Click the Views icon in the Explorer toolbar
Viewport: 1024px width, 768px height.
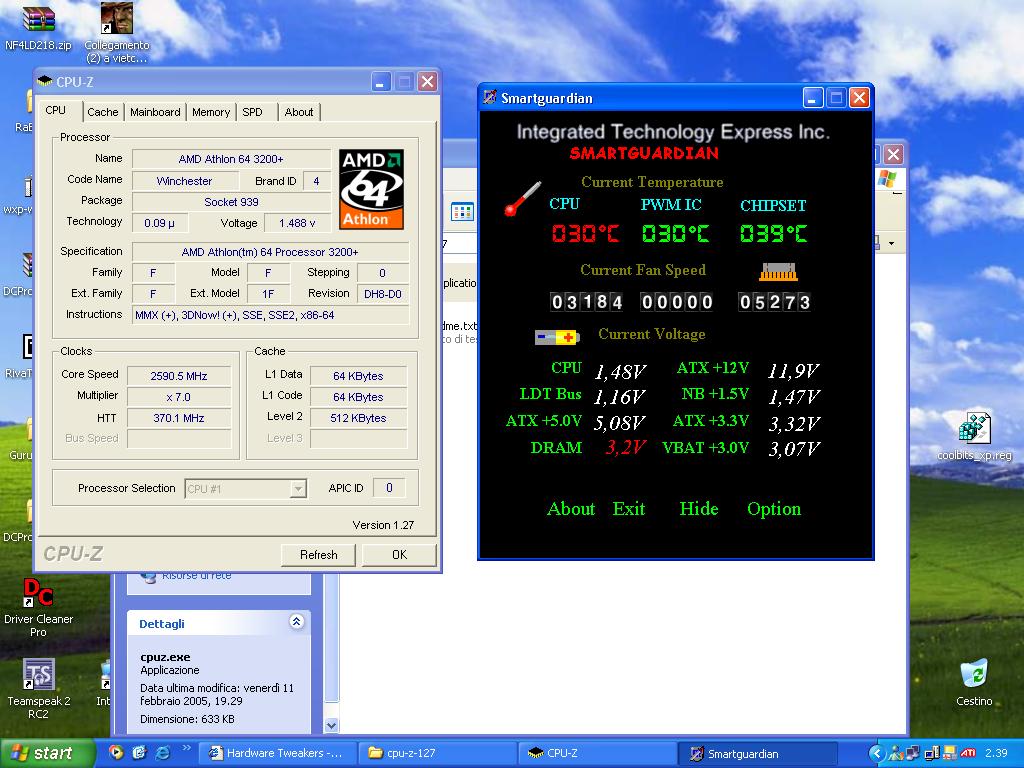tap(462, 212)
